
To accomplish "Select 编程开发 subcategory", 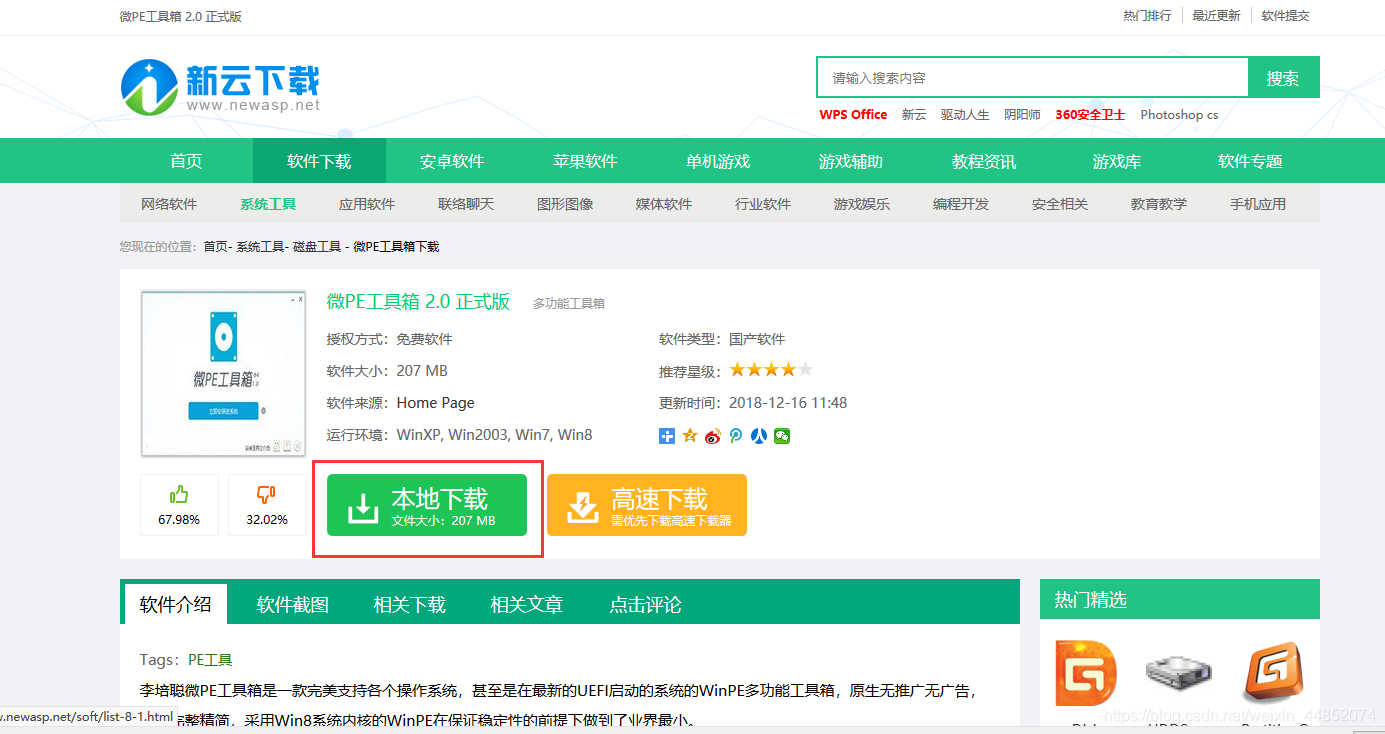I will pyautogui.click(x=961, y=204).
